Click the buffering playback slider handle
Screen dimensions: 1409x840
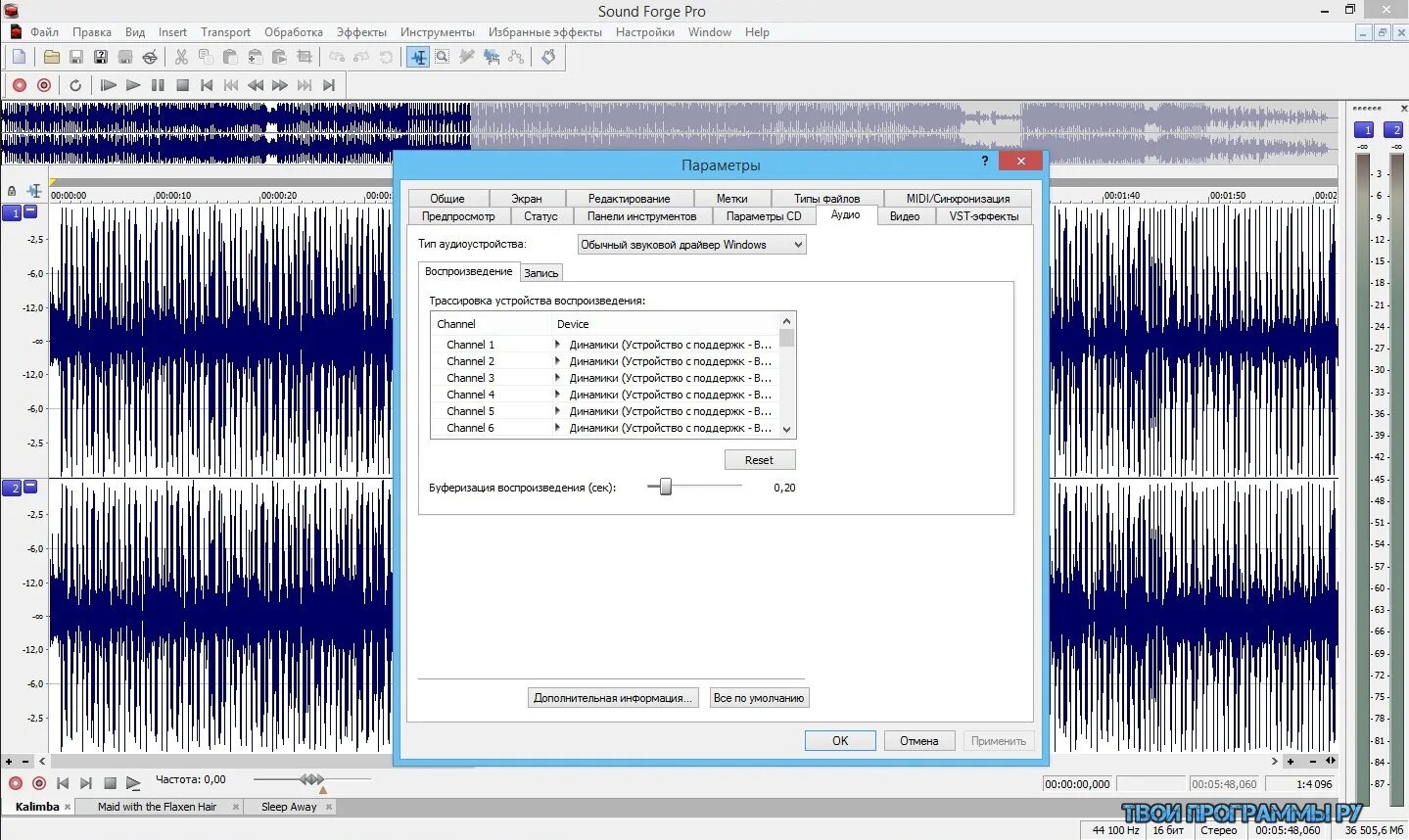[666, 487]
